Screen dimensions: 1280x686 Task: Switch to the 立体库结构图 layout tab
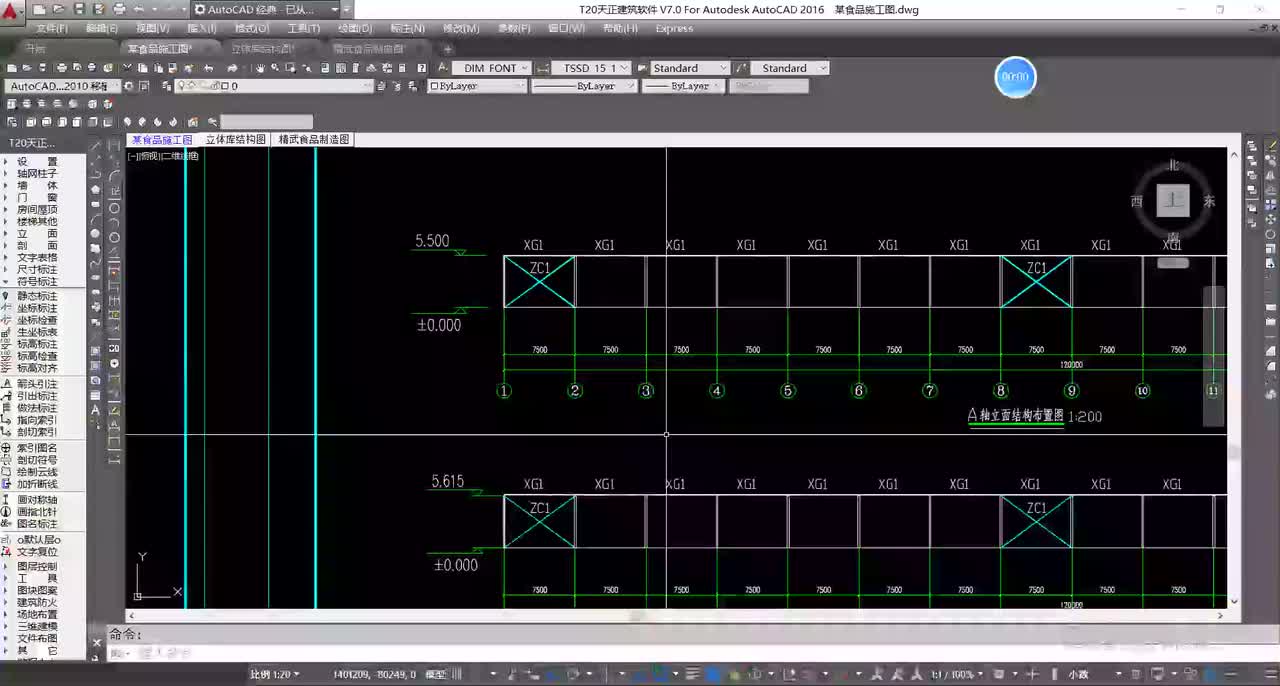tap(236, 140)
